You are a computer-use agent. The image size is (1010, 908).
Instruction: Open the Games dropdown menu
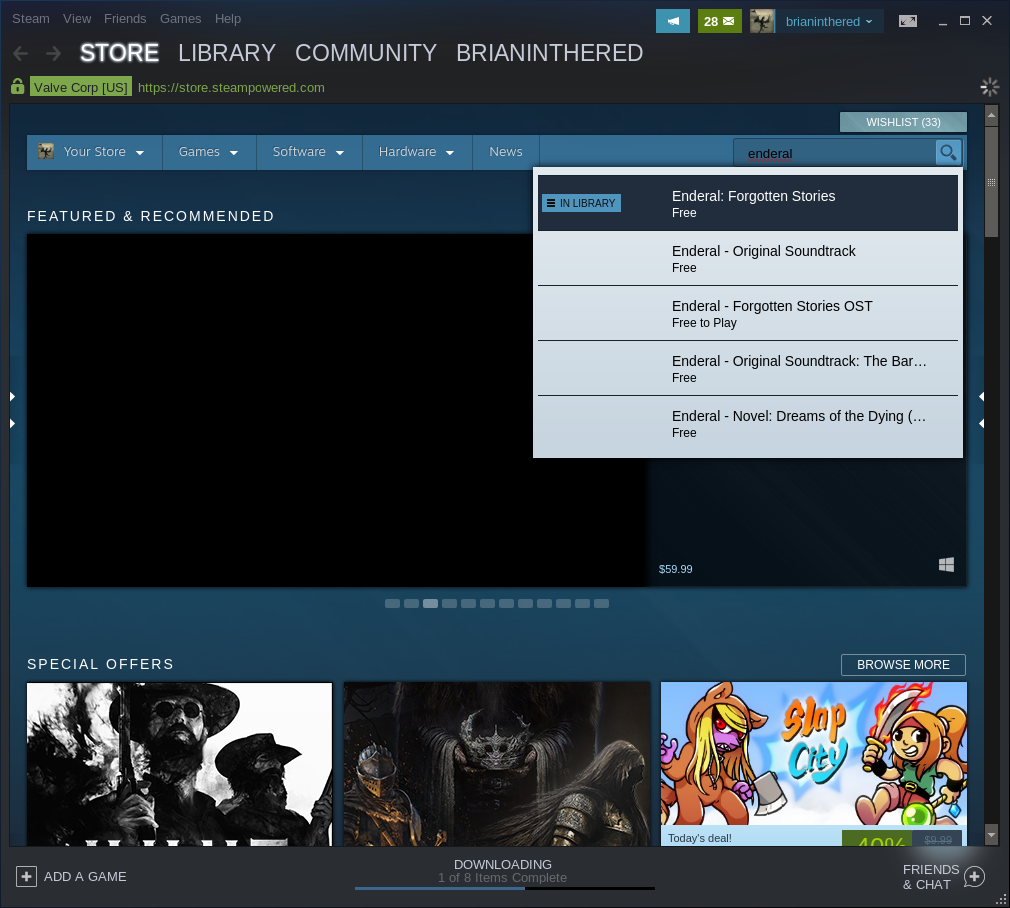(x=209, y=152)
